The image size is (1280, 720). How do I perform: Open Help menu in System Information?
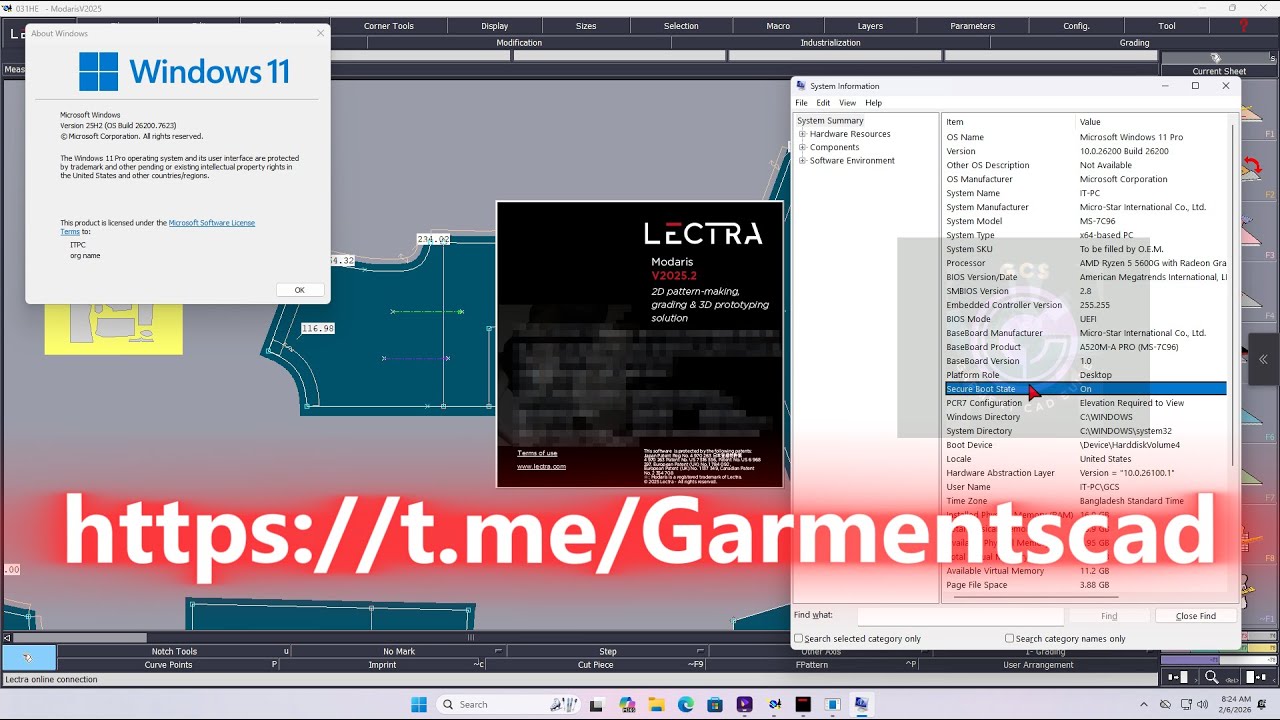click(874, 103)
